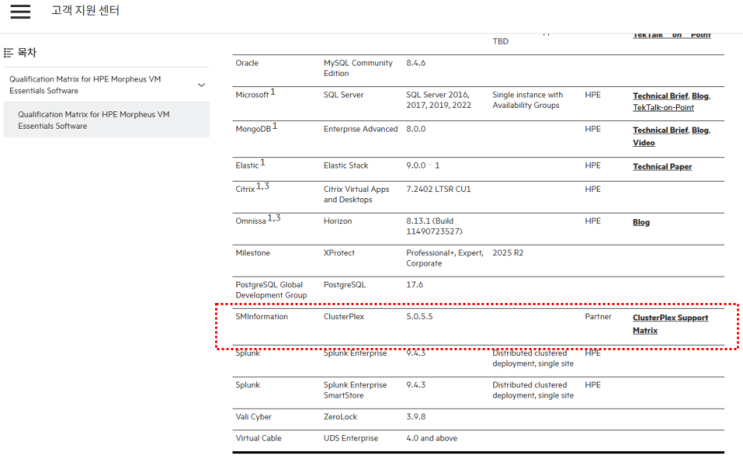Click the 고객 지원 센터 header title

pos(85,11)
